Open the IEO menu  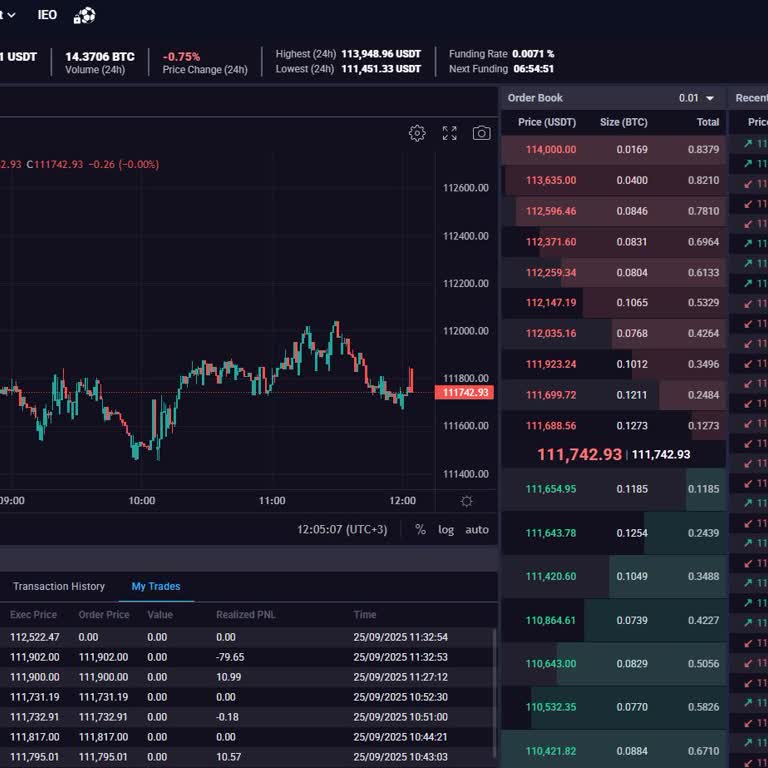pos(47,15)
